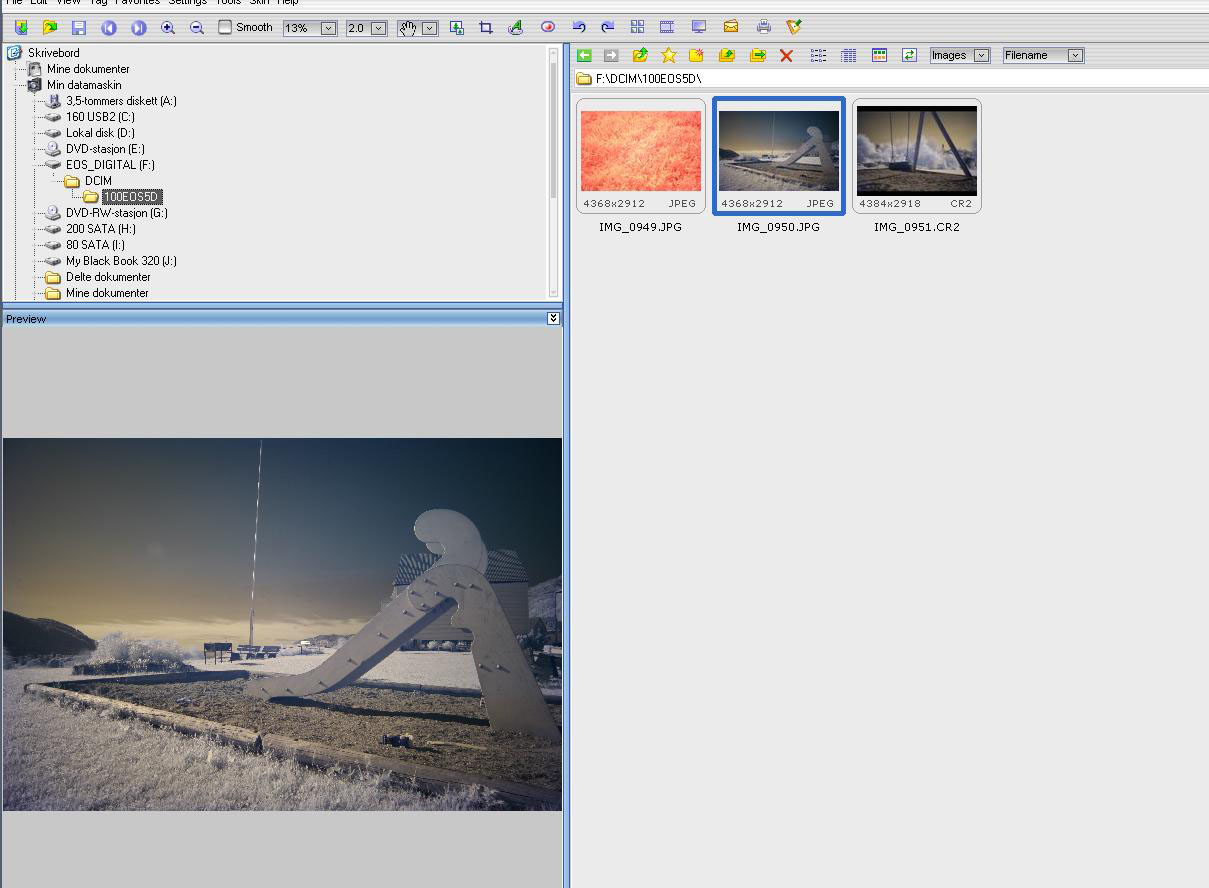Start slideshow with the monitor icon
Image resolution: width=1209 pixels, height=888 pixels.
(x=699, y=27)
